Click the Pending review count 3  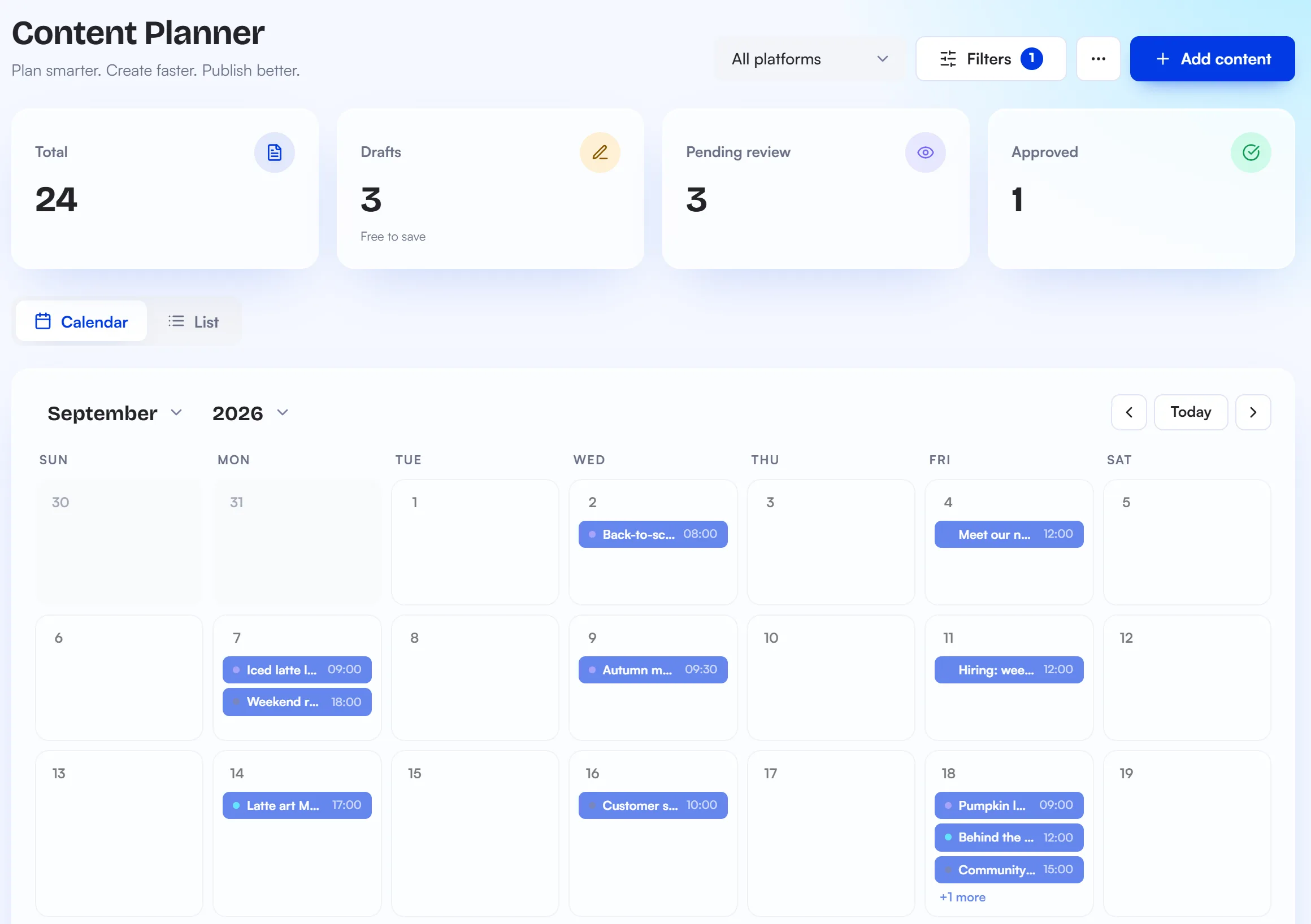[696, 201]
